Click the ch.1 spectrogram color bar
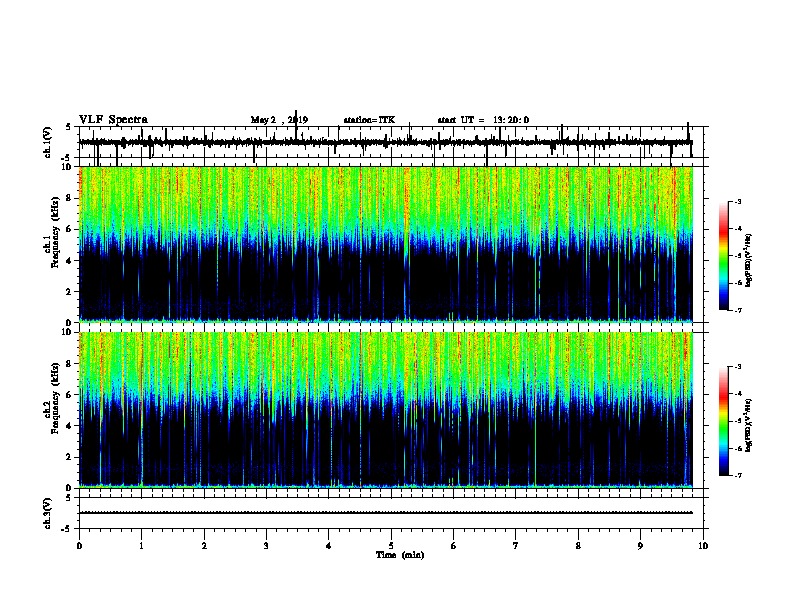Viewport: 792px width, 612px height. (x=723, y=256)
